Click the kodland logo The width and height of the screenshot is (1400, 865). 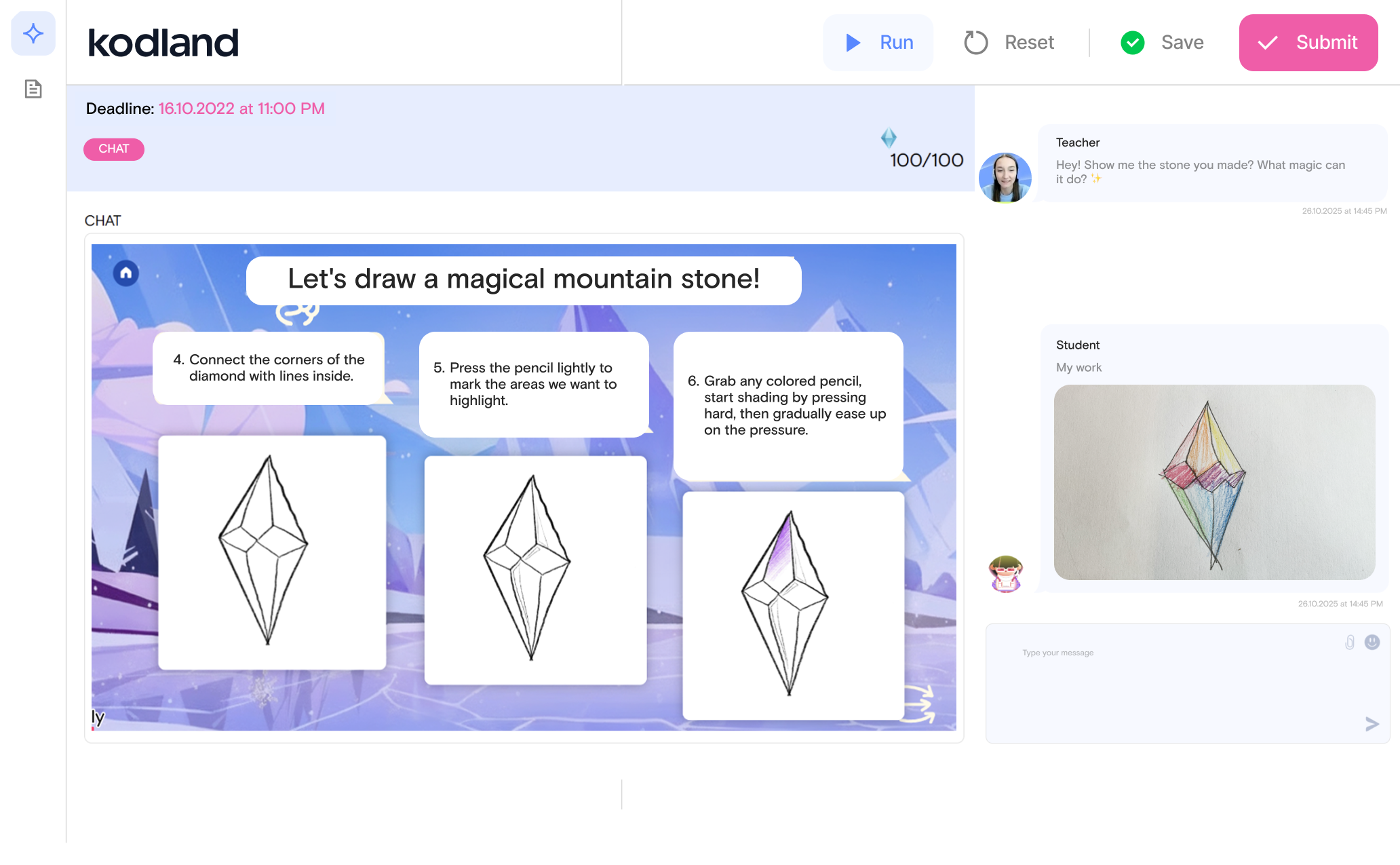tap(163, 43)
